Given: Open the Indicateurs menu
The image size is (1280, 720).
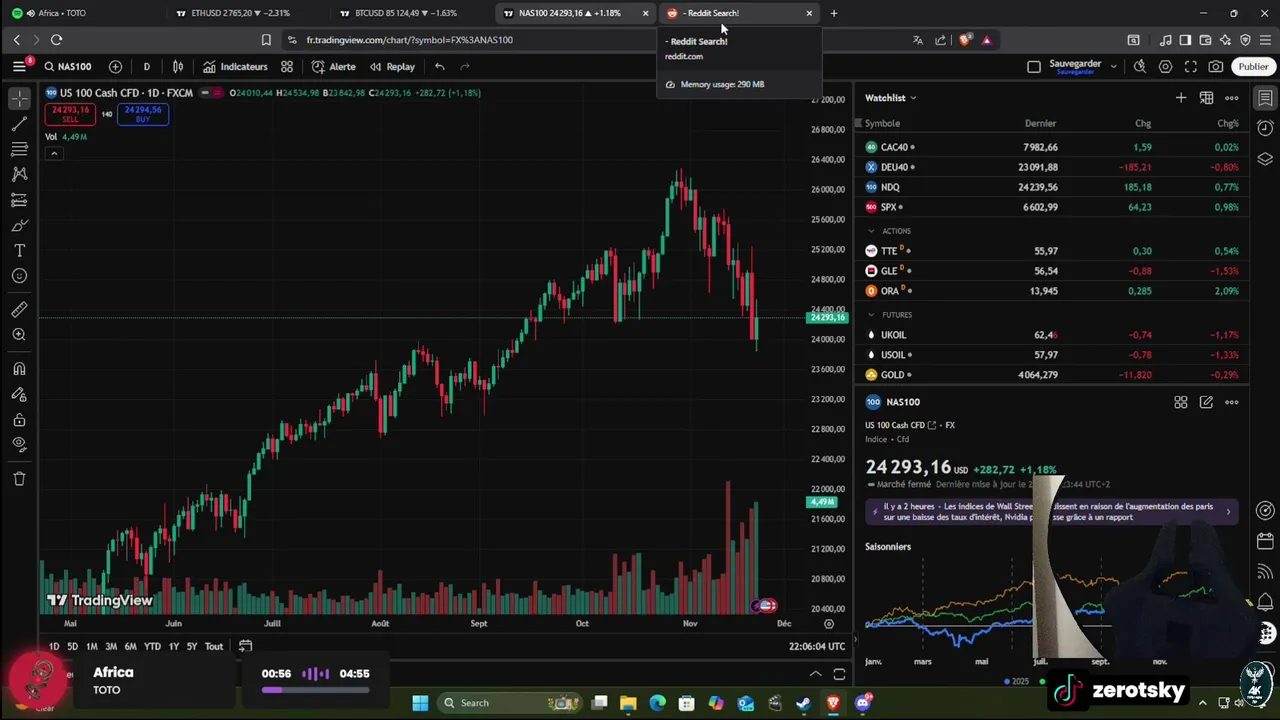Looking at the screenshot, I should 235,67.
